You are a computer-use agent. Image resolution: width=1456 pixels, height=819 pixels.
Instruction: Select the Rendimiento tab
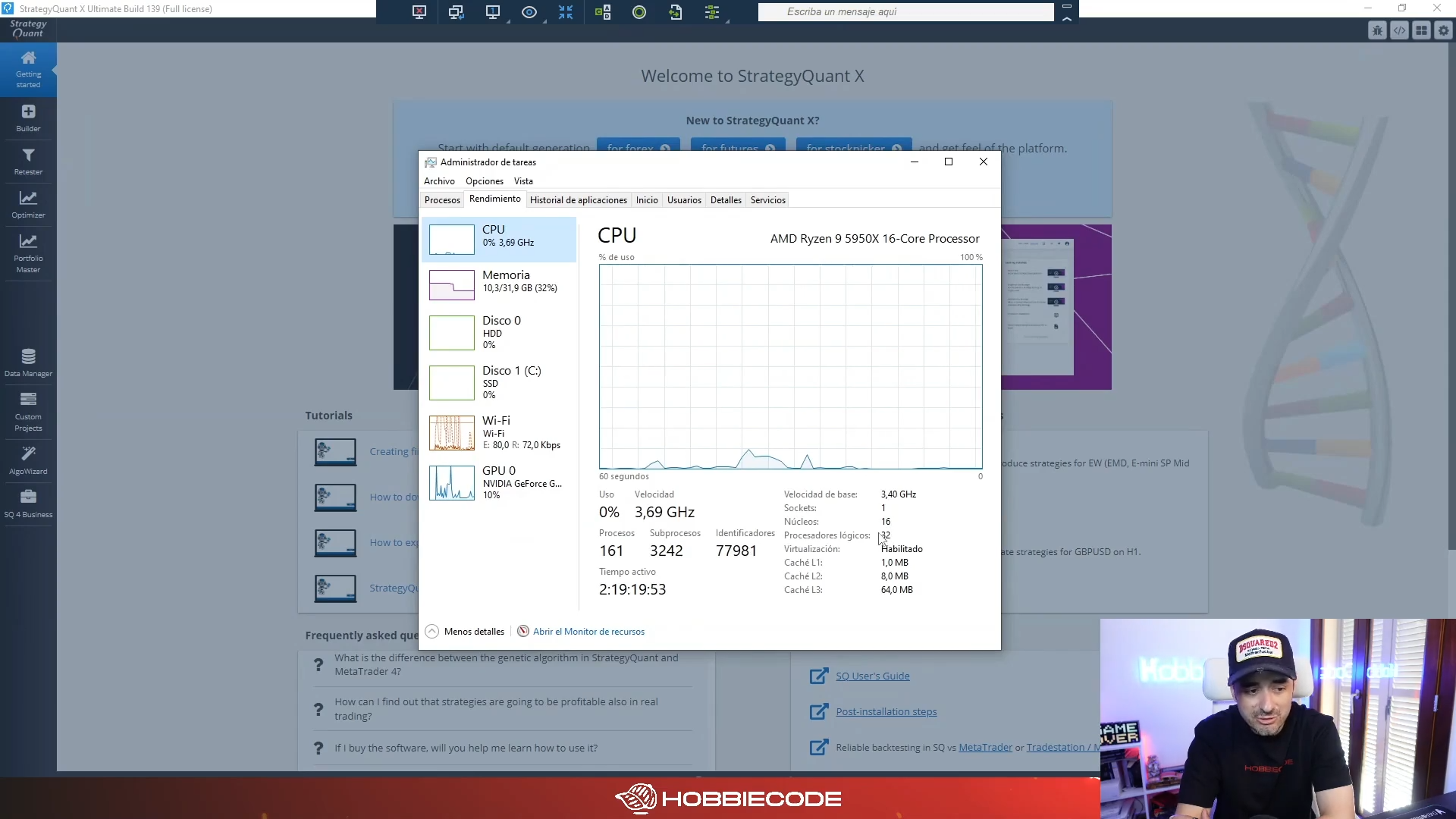[x=495, y=199]
